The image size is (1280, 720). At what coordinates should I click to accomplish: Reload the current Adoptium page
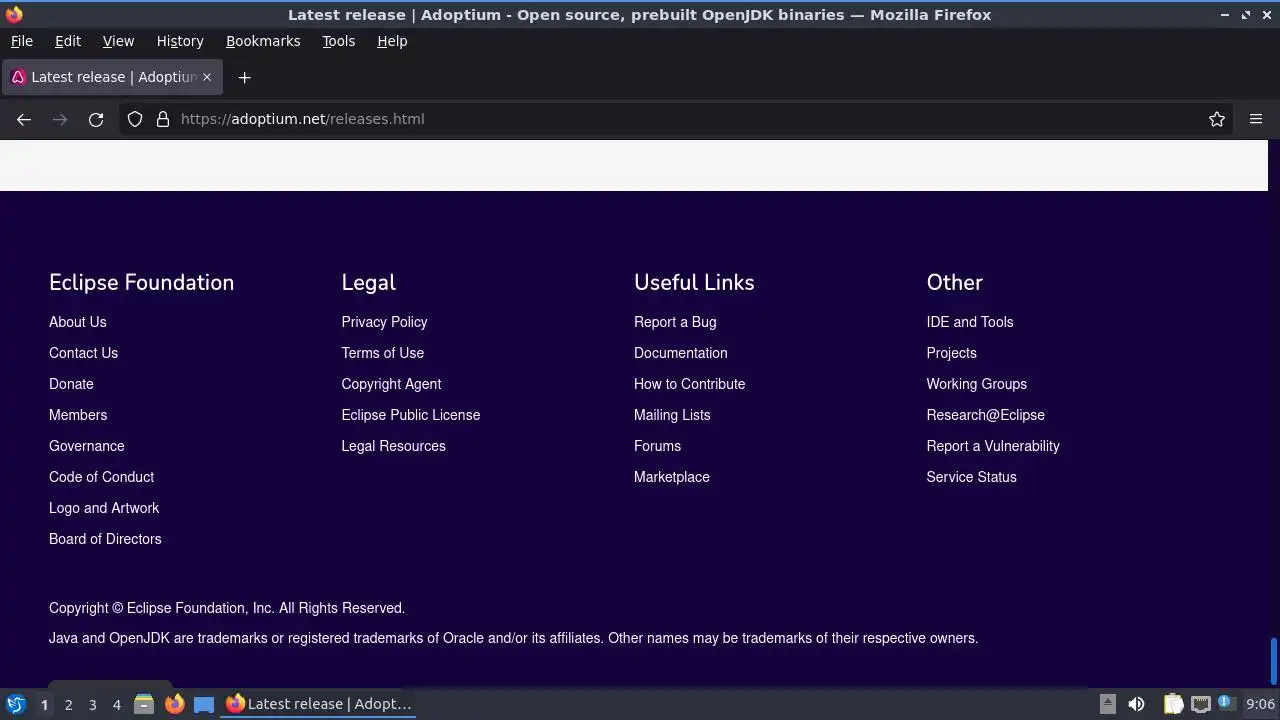[96, 119]
